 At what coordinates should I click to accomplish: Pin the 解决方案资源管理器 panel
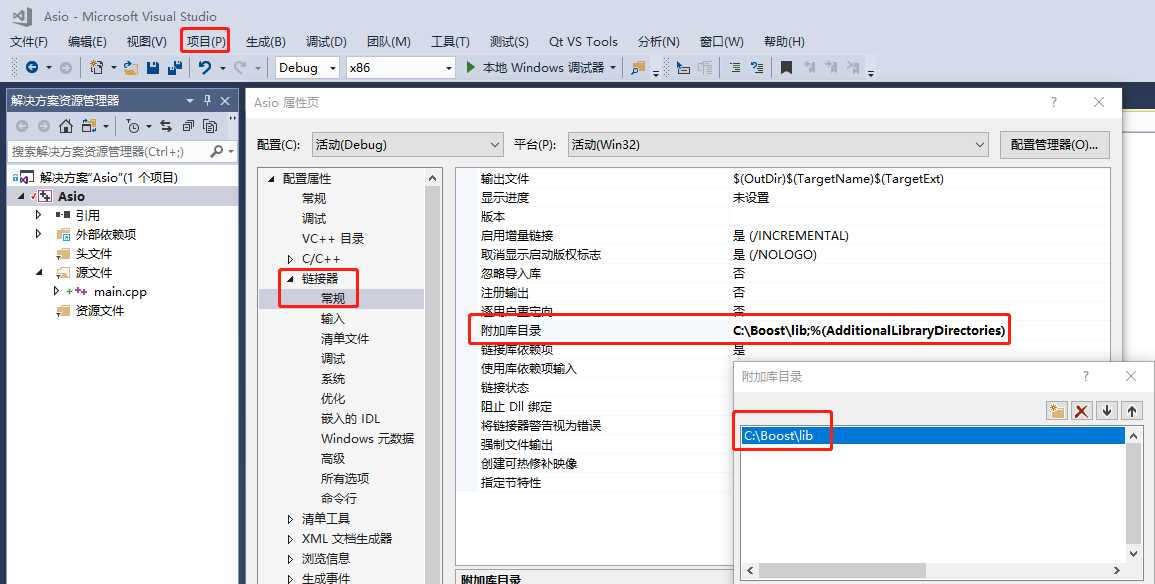tap(208, 101)
